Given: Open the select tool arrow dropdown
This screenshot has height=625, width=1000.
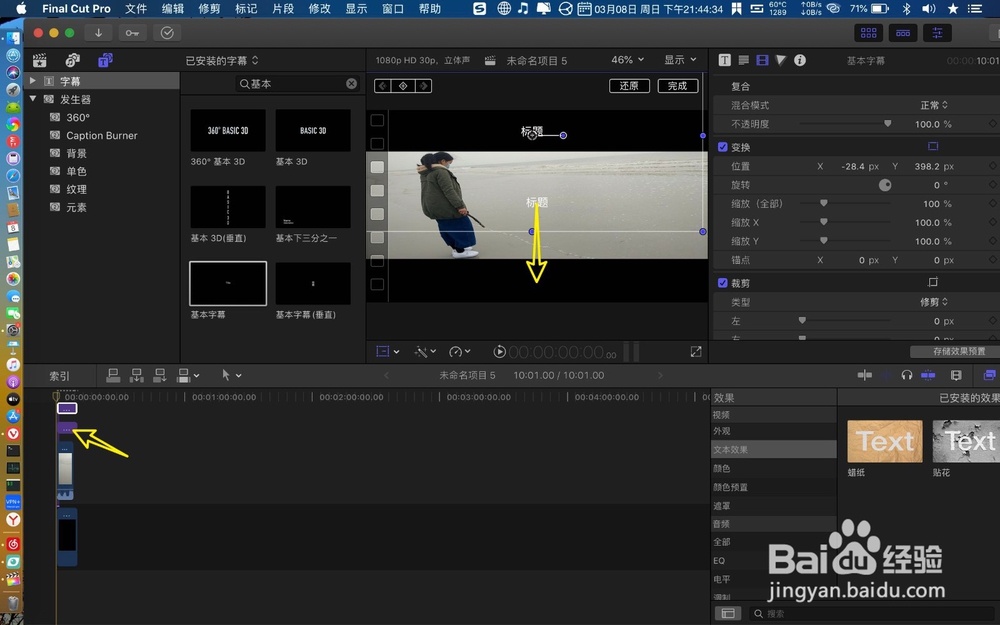Looking at the screenshot, I should click(x=231, y=376).
